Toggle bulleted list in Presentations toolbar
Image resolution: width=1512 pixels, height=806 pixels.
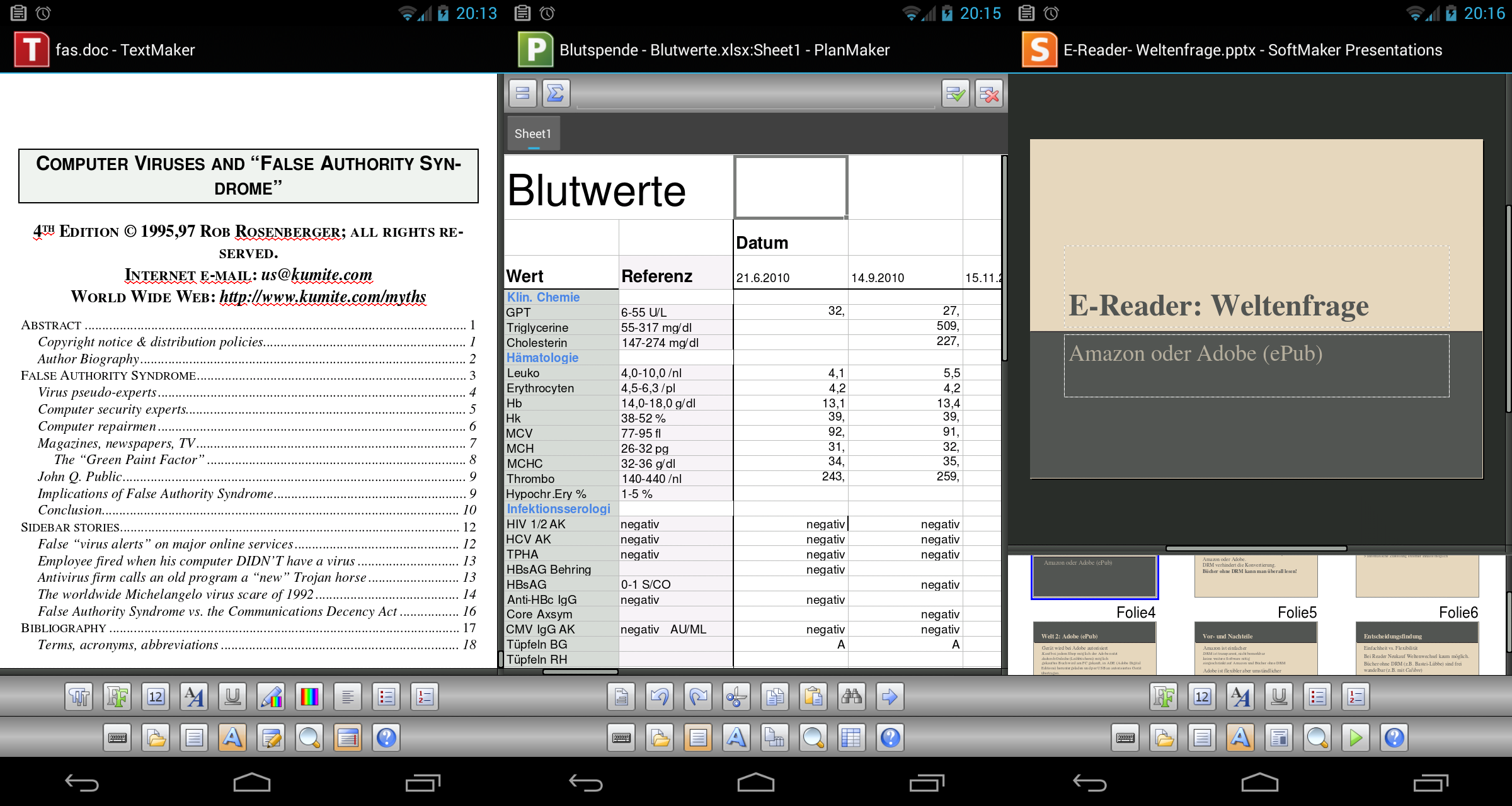click(1317, 696)
